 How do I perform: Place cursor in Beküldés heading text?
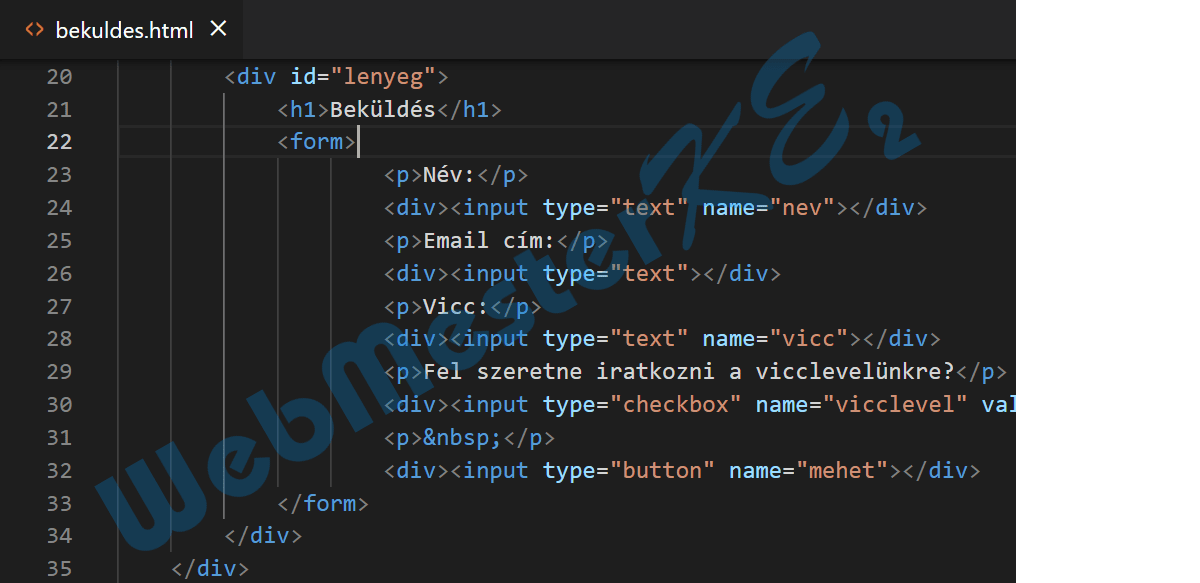383,109
